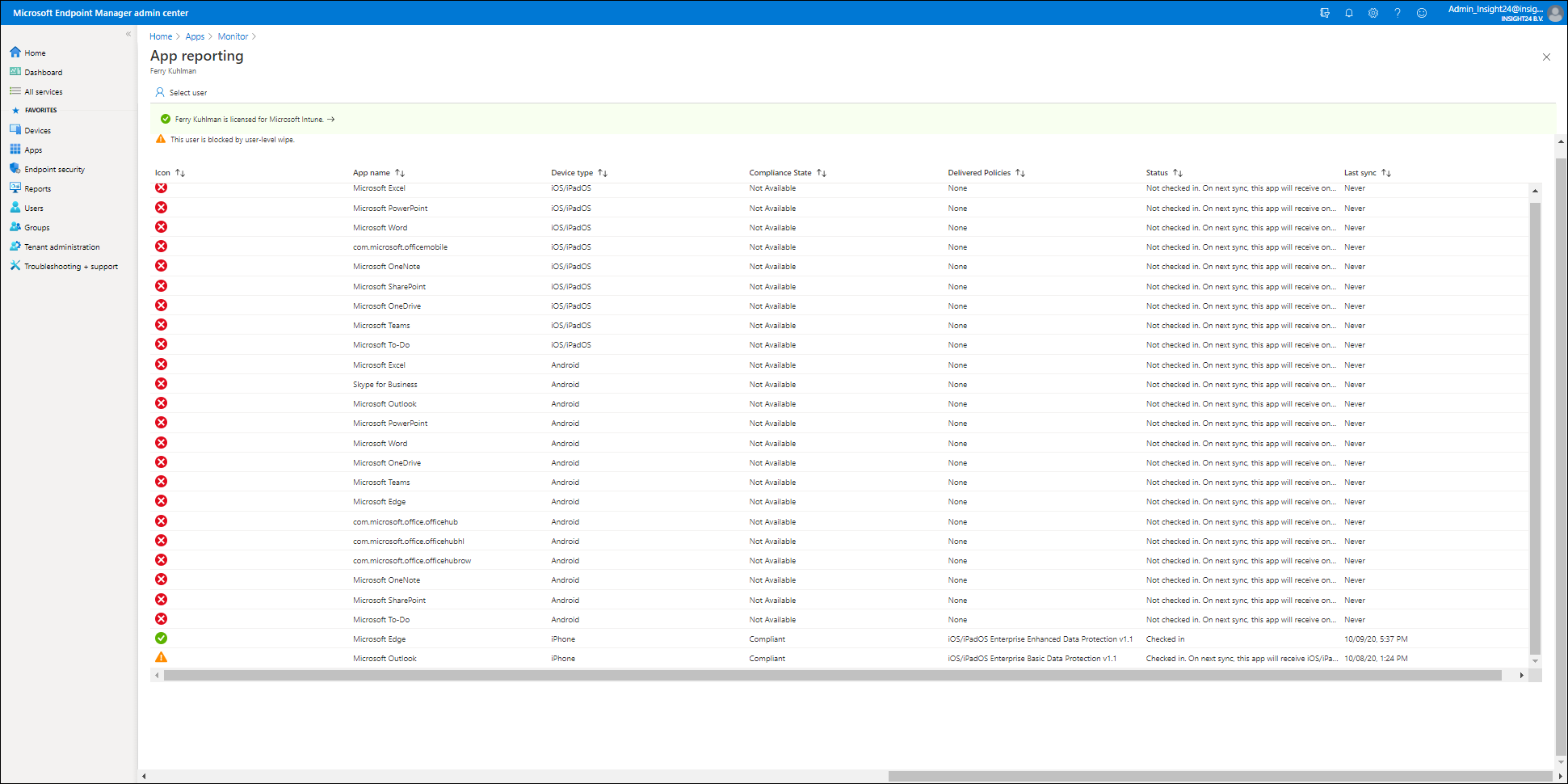Open Endpoint security section
This screenshot has height=784, width=1568.
coord(54,169)
